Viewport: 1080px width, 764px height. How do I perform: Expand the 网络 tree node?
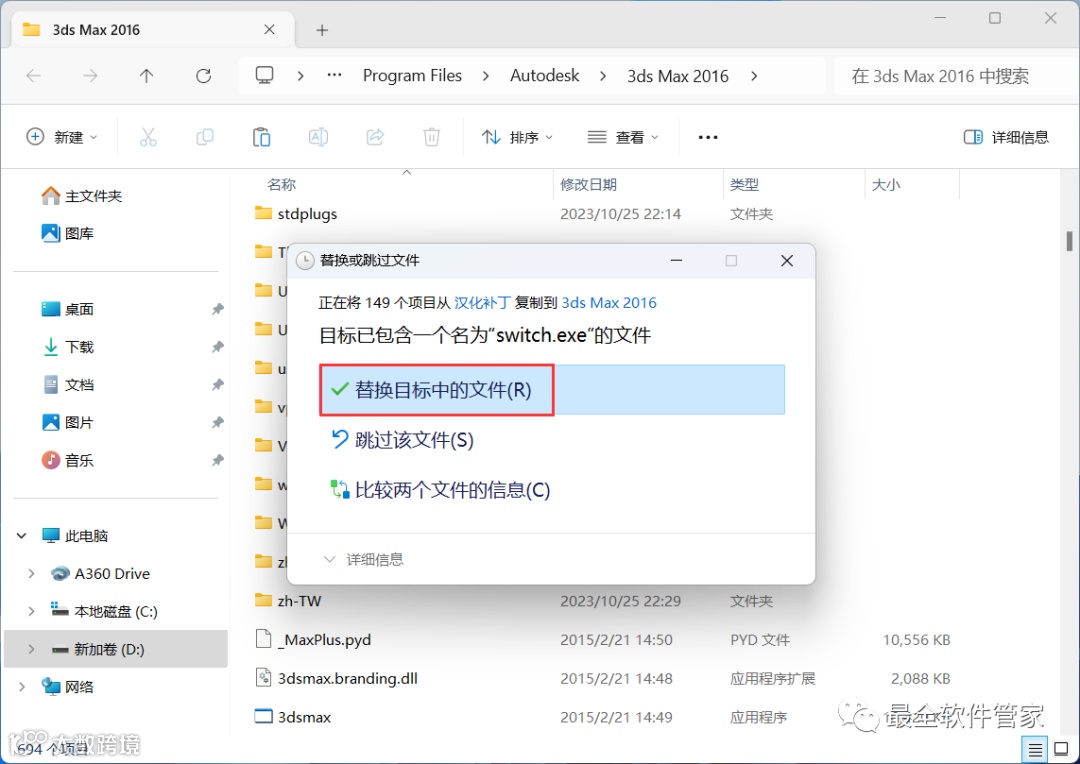(x=21, y=687)
